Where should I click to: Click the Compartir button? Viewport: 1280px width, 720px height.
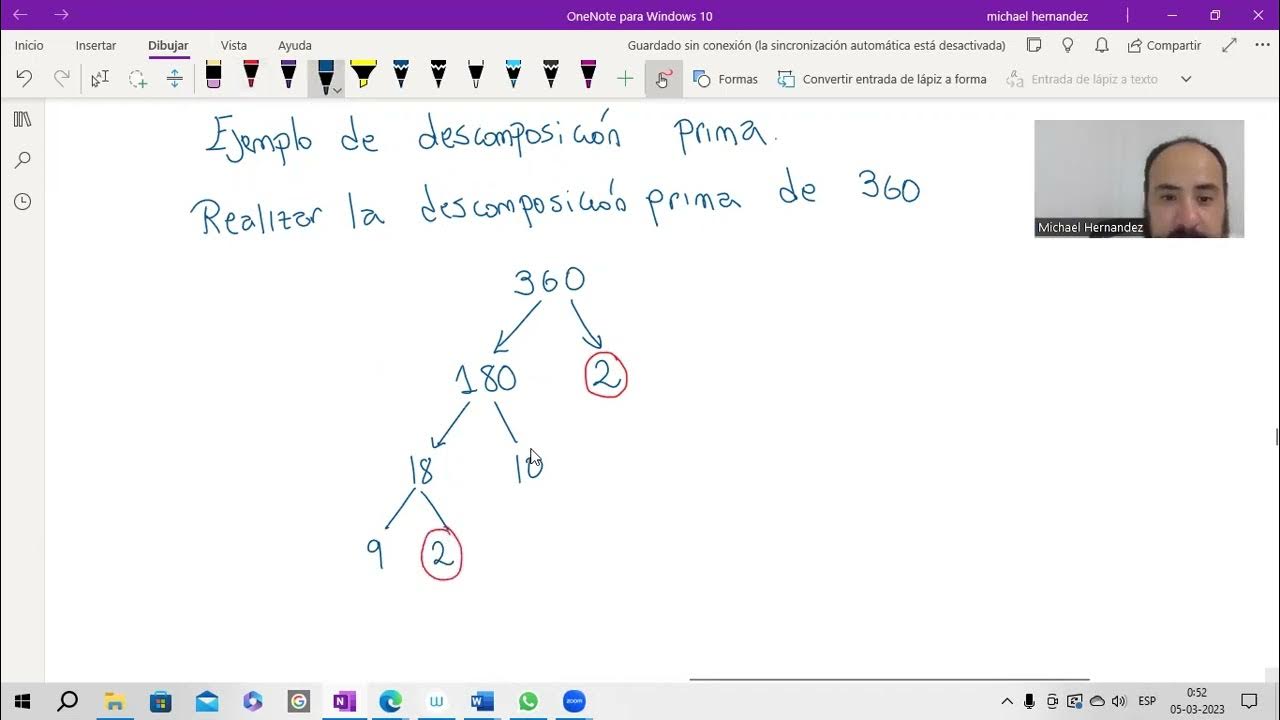click(1164, 45)
